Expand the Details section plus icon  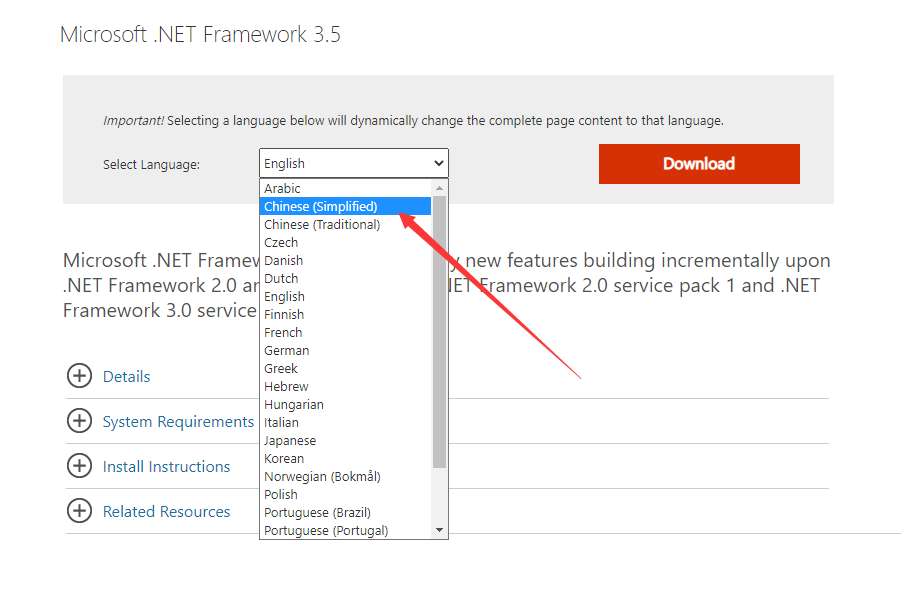[79, 376]
